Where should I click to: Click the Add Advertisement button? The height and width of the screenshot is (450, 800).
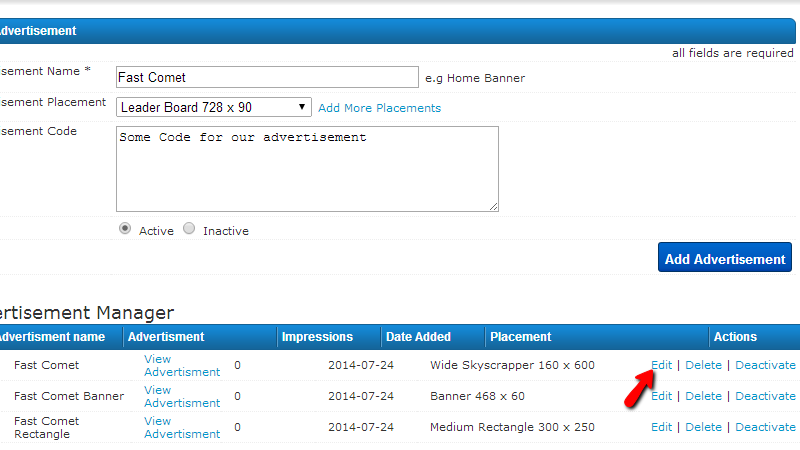point(724,257)
